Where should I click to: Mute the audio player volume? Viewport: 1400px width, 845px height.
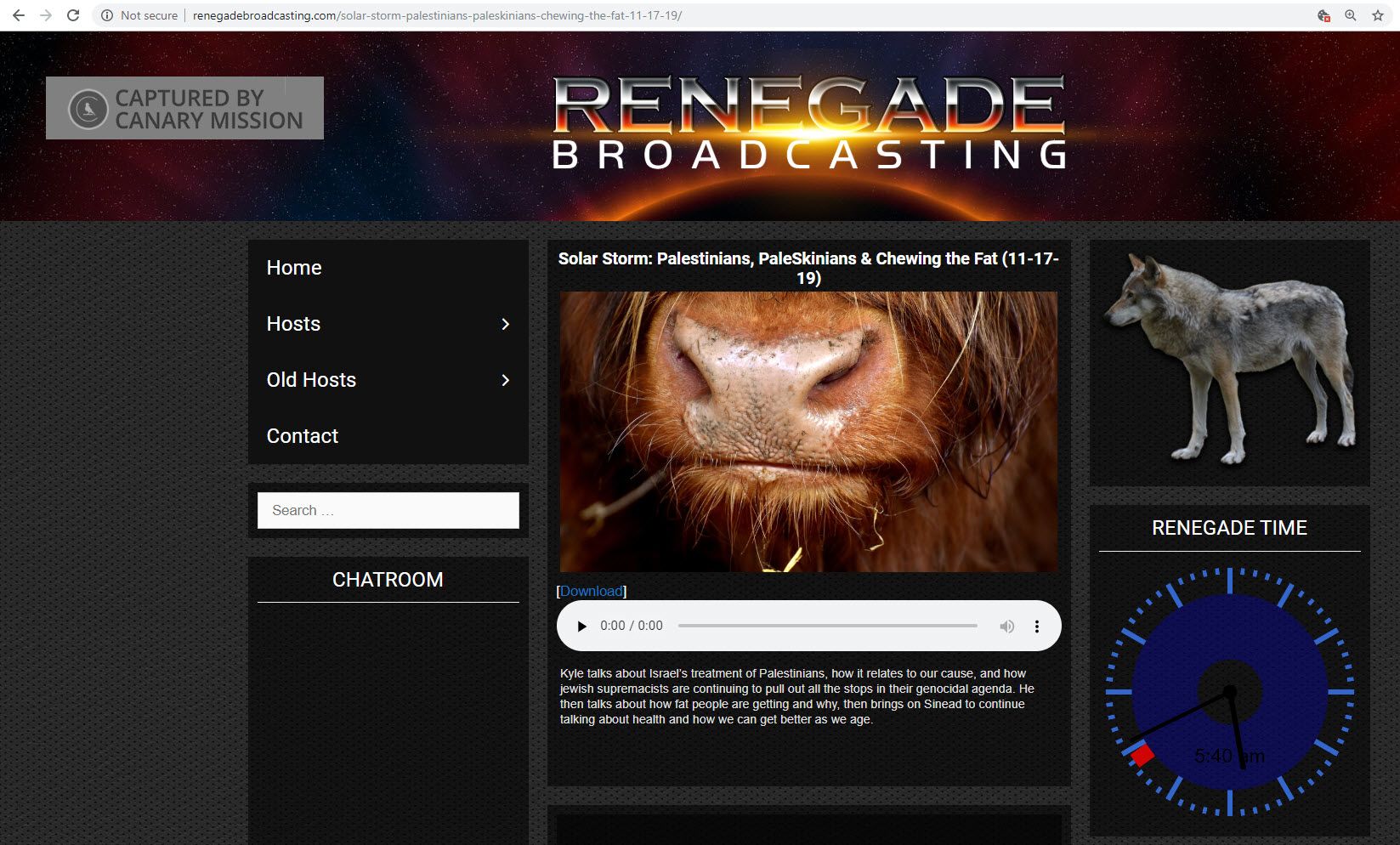1007,627
